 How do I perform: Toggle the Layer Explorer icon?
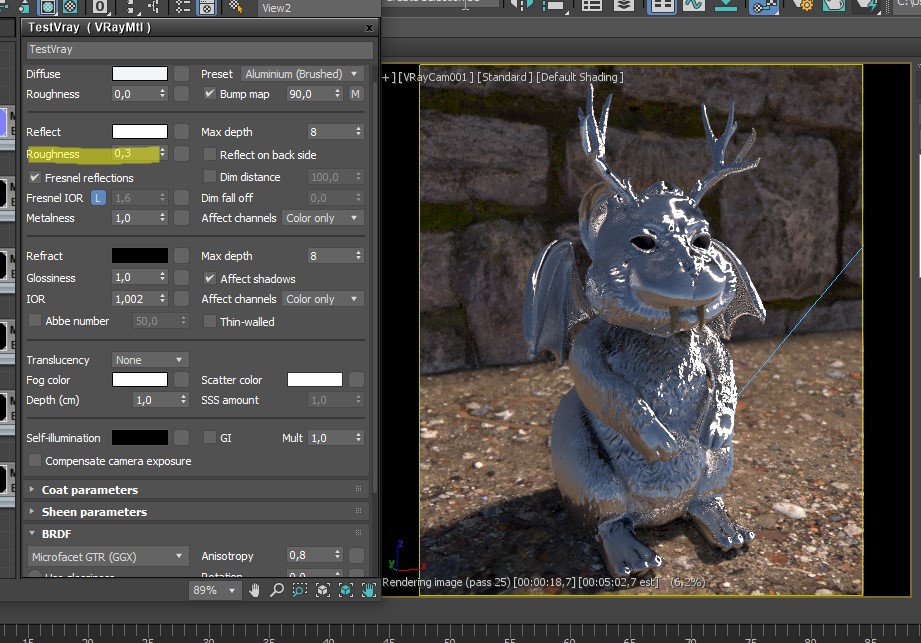623,6
